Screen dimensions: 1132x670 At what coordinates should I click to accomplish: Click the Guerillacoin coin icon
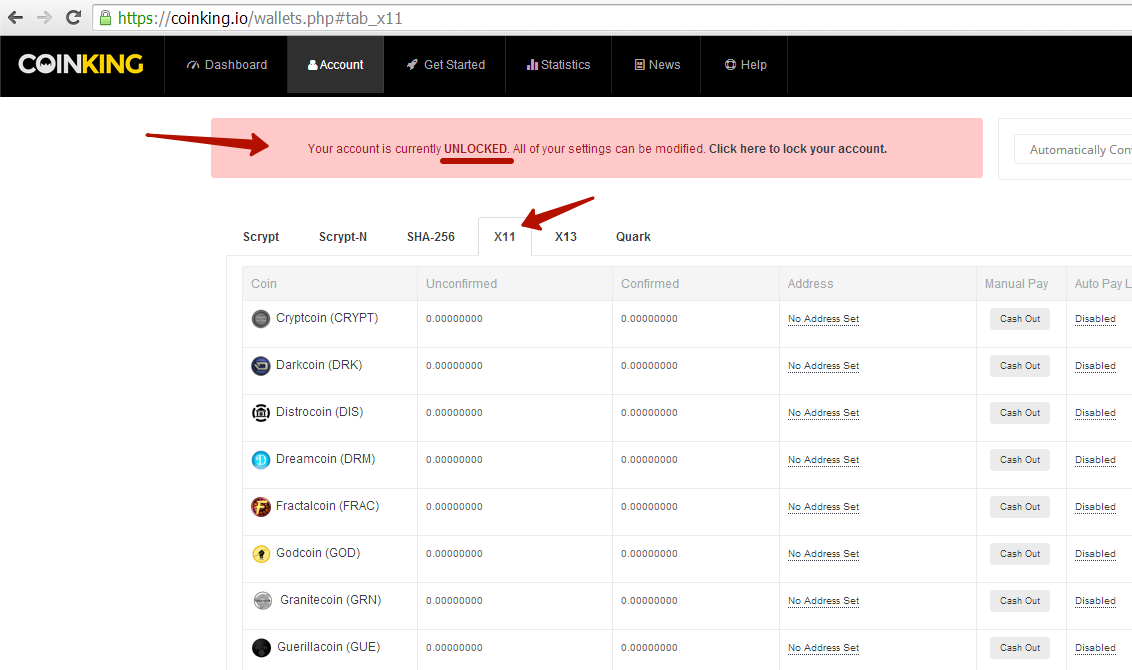click(x=261, y=648)
